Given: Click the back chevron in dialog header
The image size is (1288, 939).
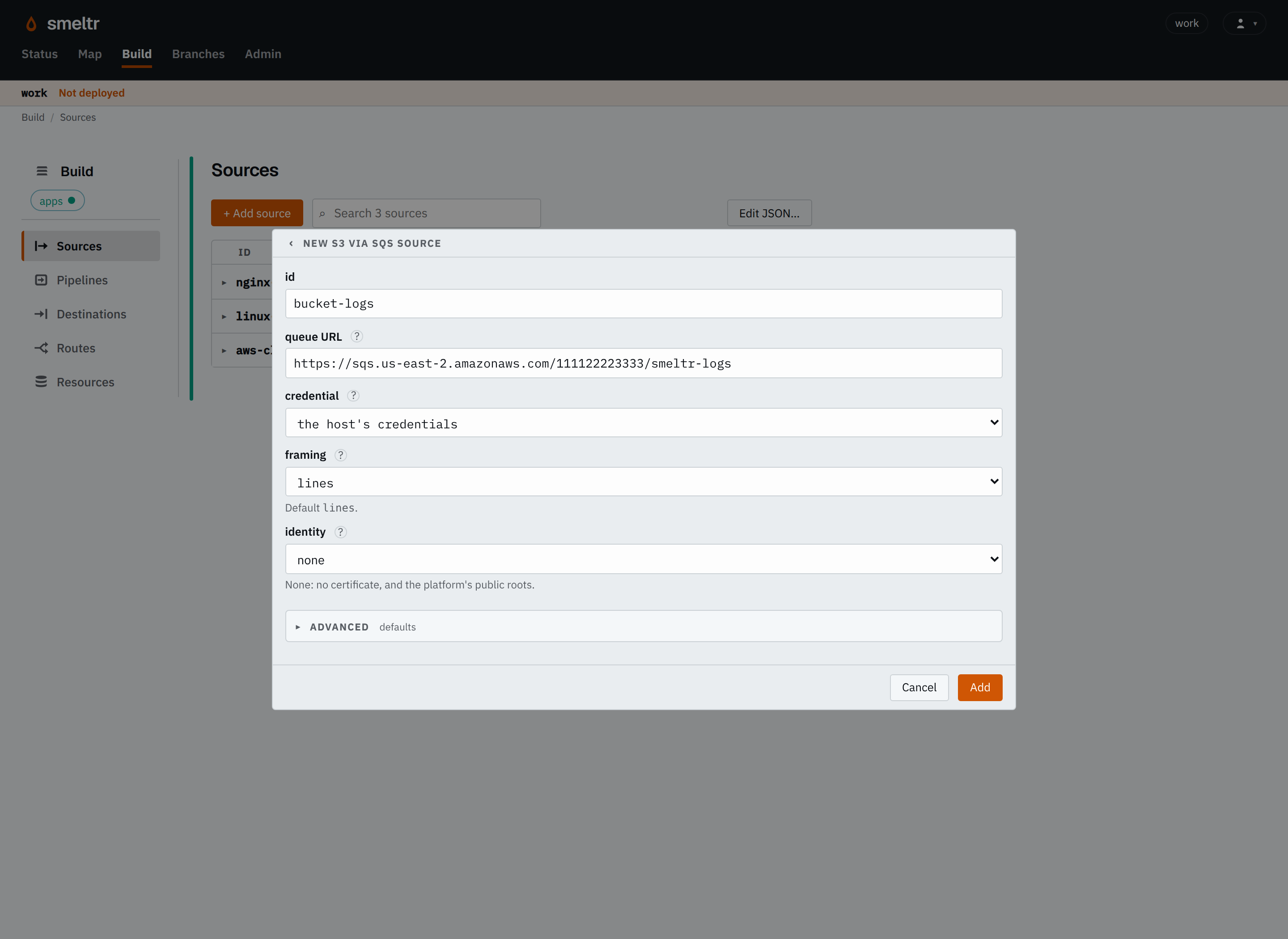Looking at the screenshot, I should (x=291, y=243).
